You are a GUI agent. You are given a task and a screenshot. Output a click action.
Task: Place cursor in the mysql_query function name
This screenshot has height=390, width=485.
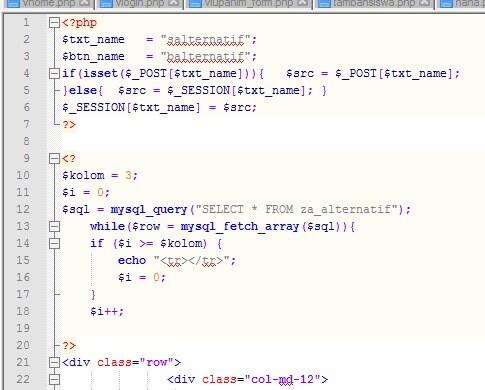149,210
